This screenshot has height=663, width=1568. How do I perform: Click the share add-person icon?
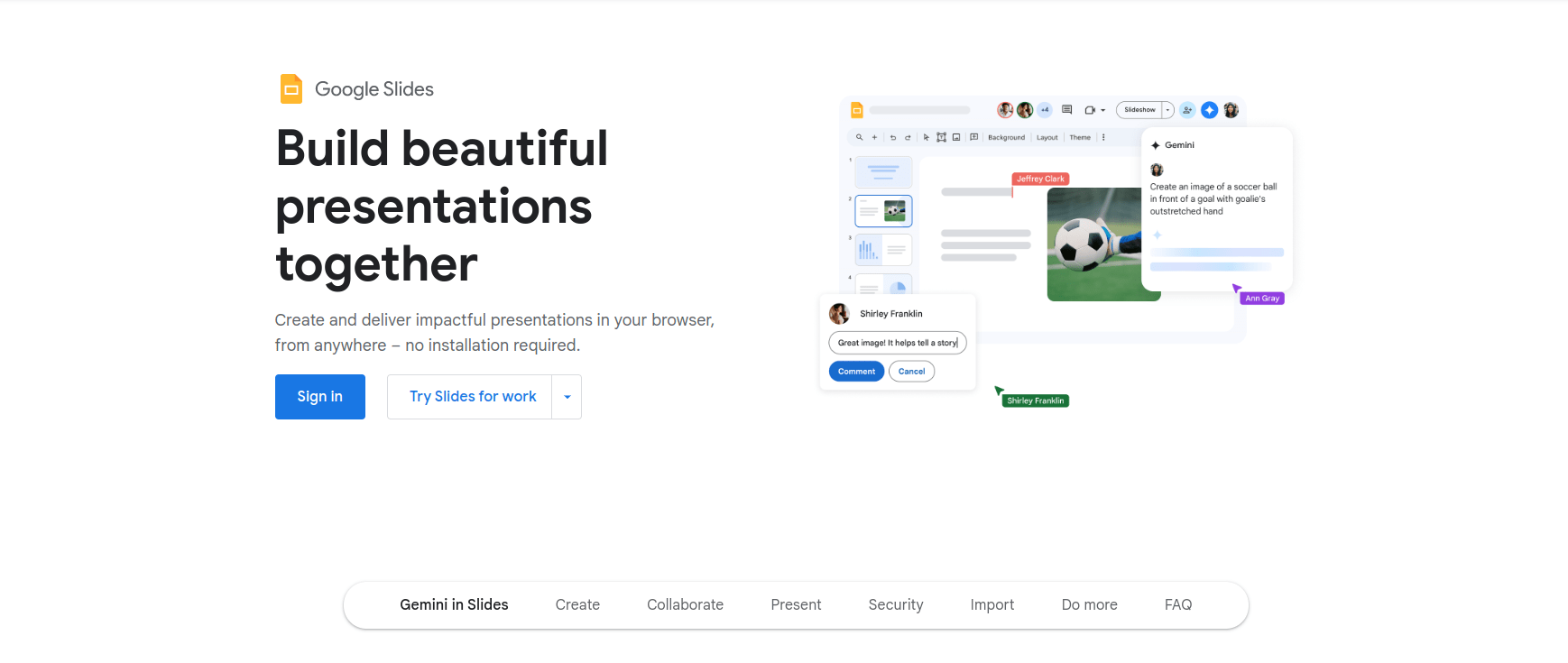pos(1187,110)
